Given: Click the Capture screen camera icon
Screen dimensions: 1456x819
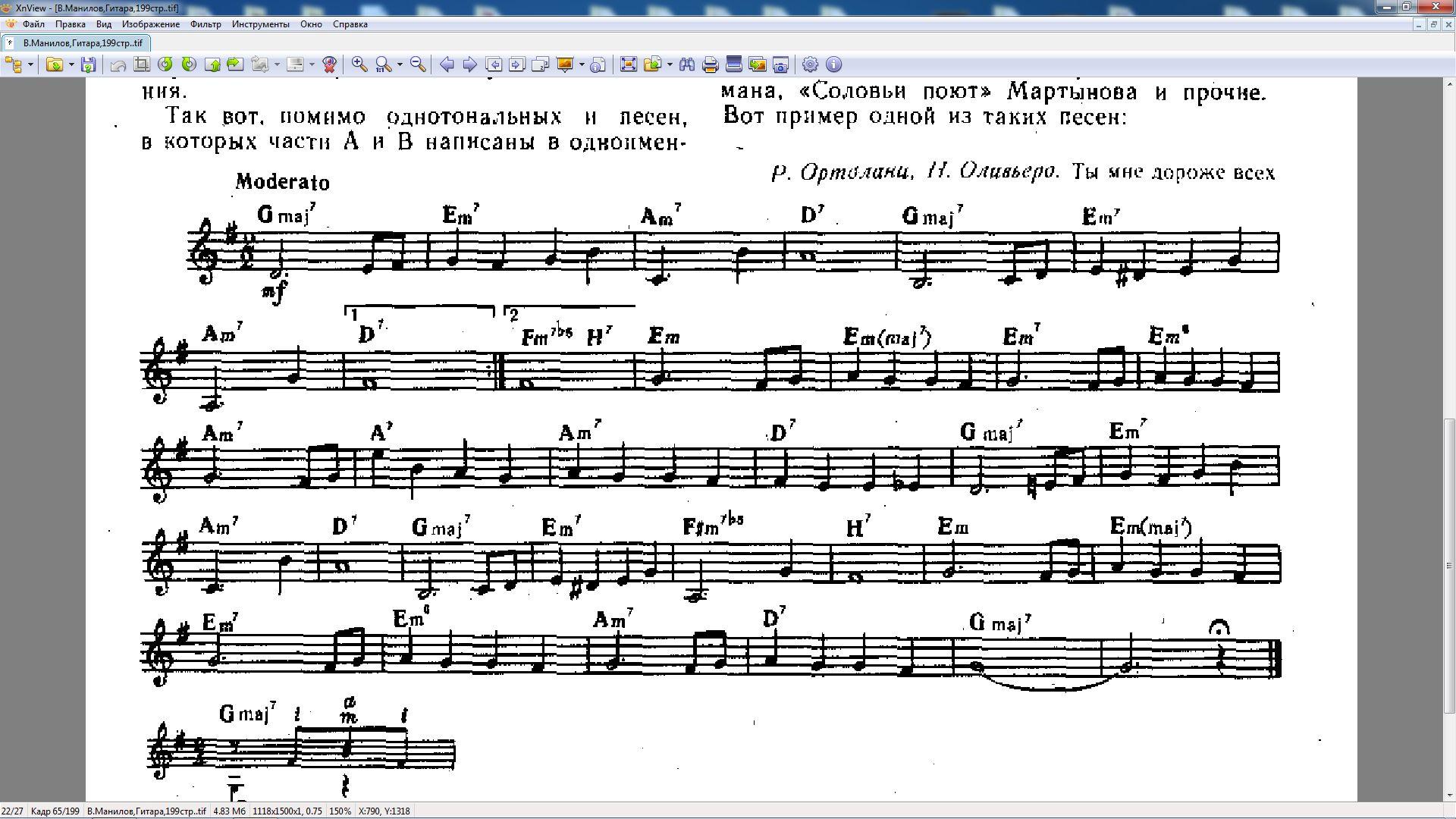Looking at the screenshot, I should (x=780, y=64).
